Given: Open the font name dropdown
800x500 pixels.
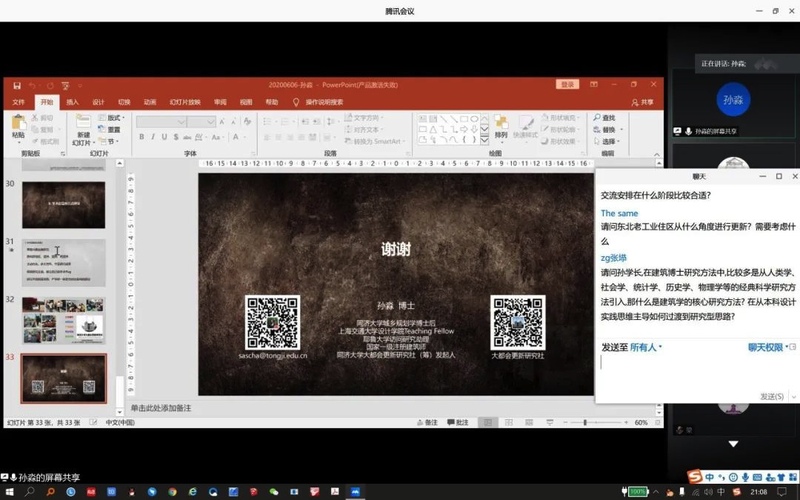Looking at the screenshot, I should [181, 121].
